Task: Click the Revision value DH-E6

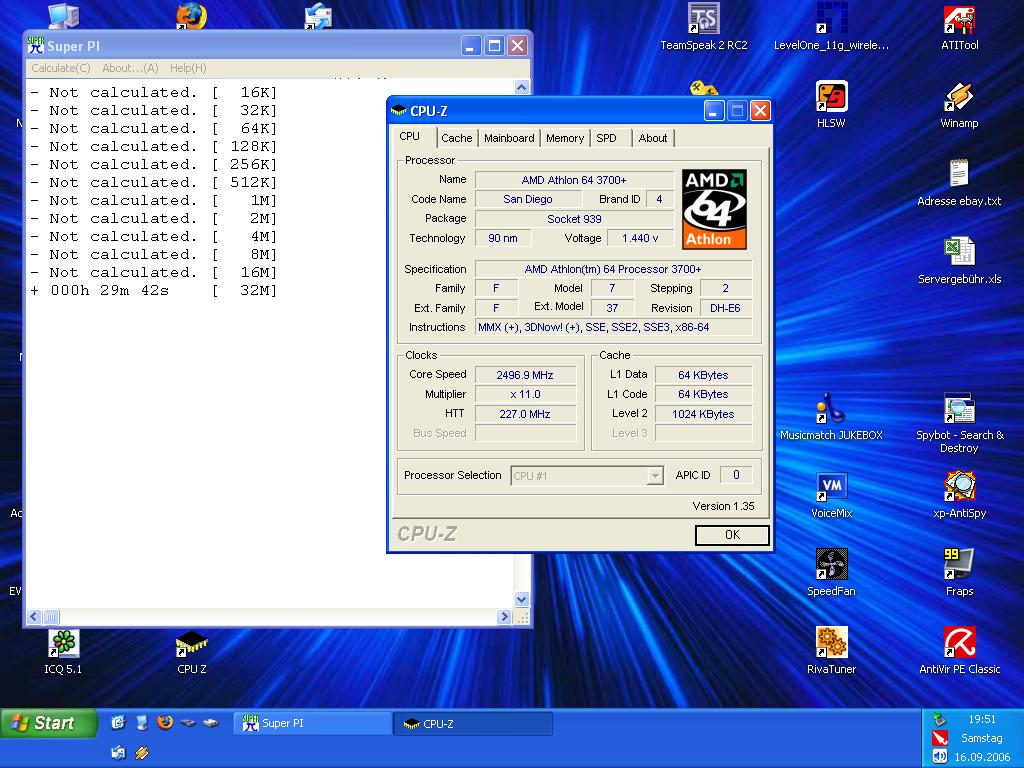Action: [x=726, y=308]
